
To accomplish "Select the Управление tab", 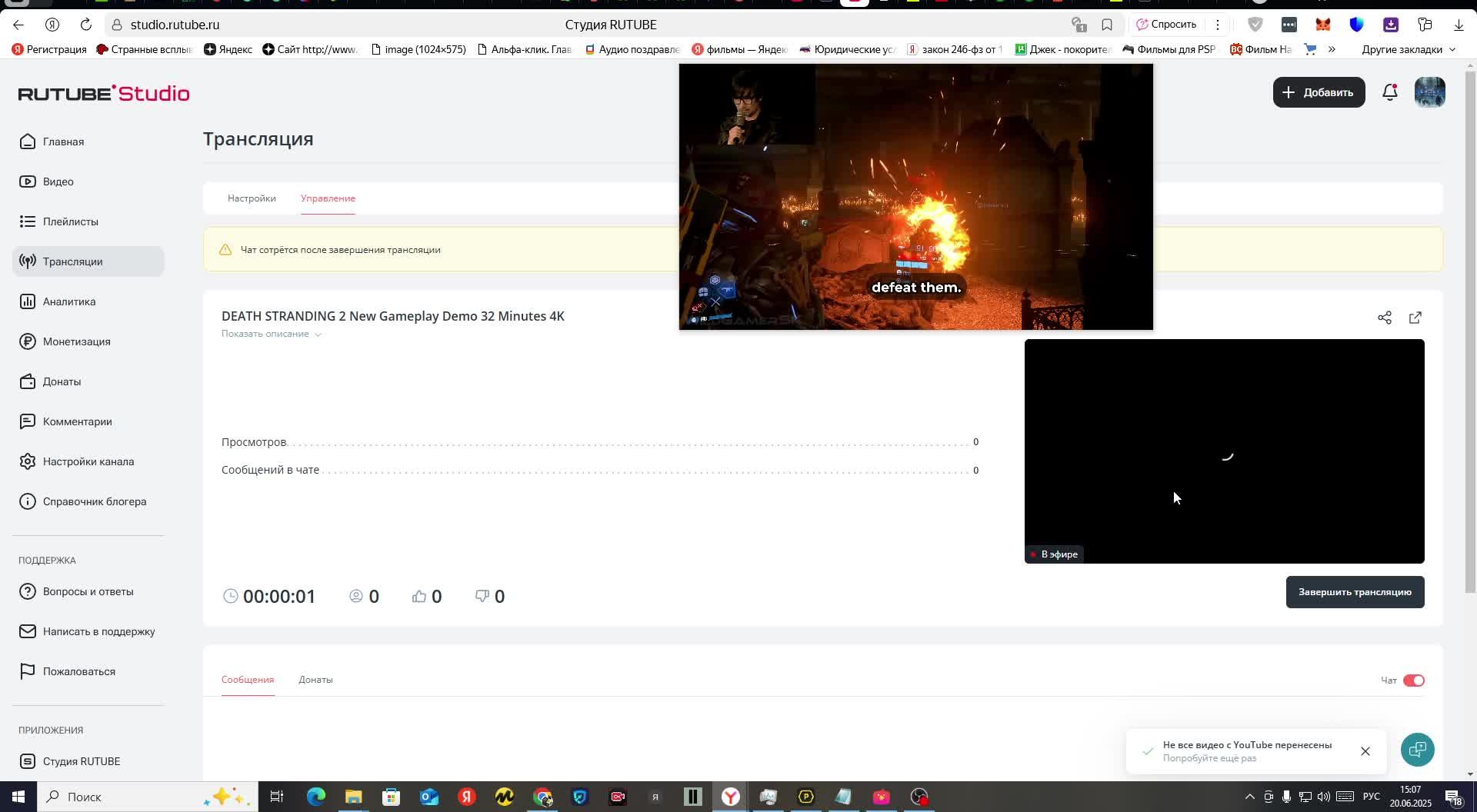I will click(x=328, y=198).
